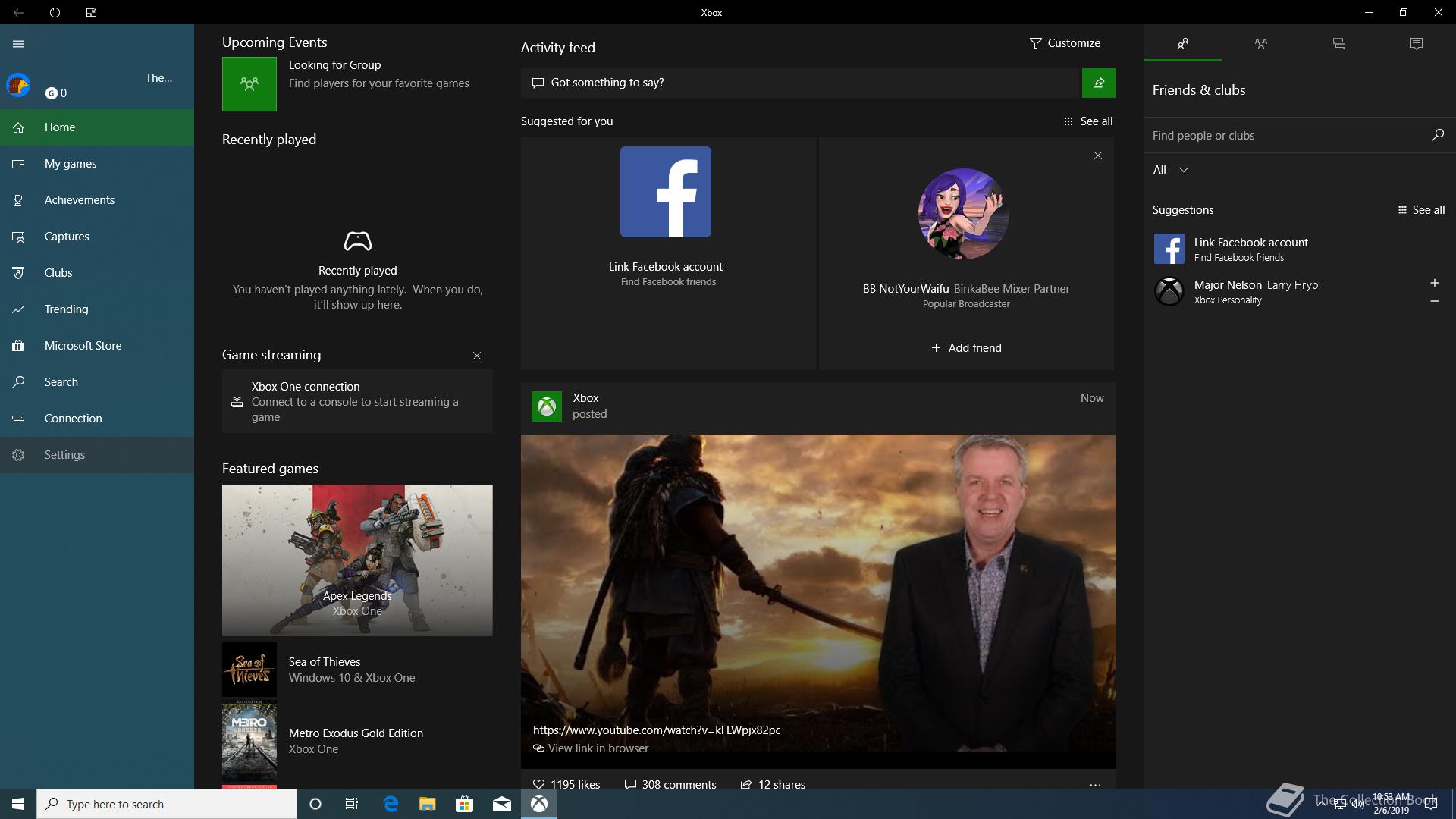Add Major Nelson with plus icon
Screen dimensions: 1456x819
(x=1435, y=283)
